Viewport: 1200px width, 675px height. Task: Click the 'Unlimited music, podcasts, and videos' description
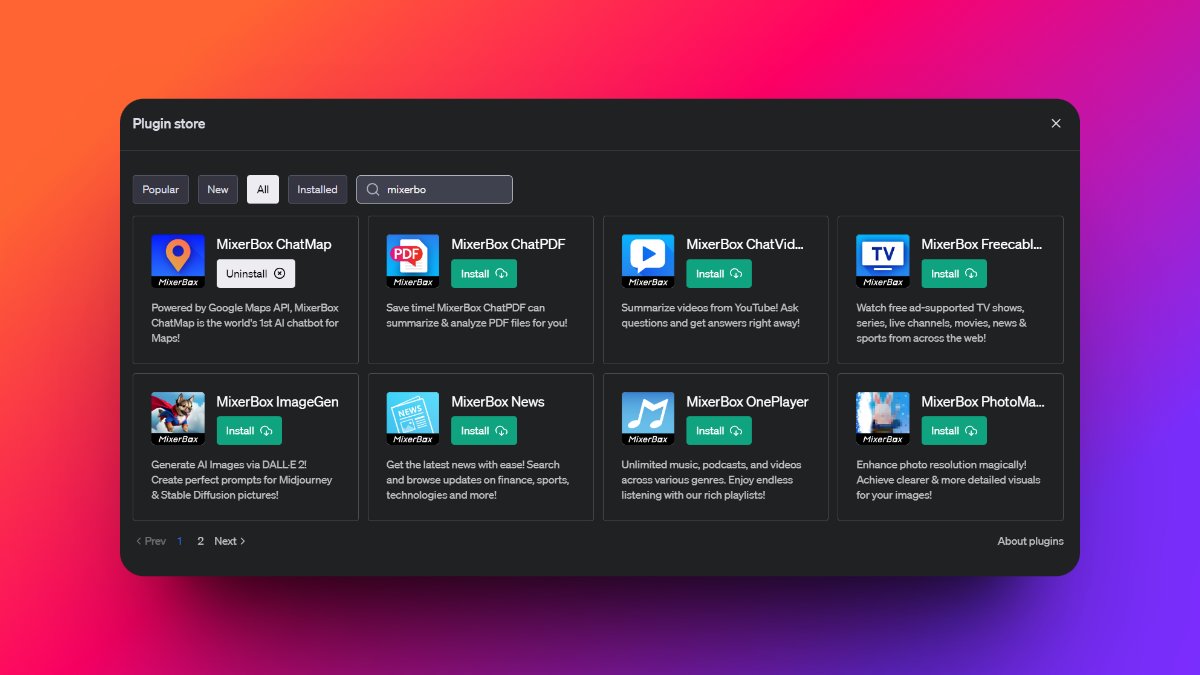pos(710,480)
